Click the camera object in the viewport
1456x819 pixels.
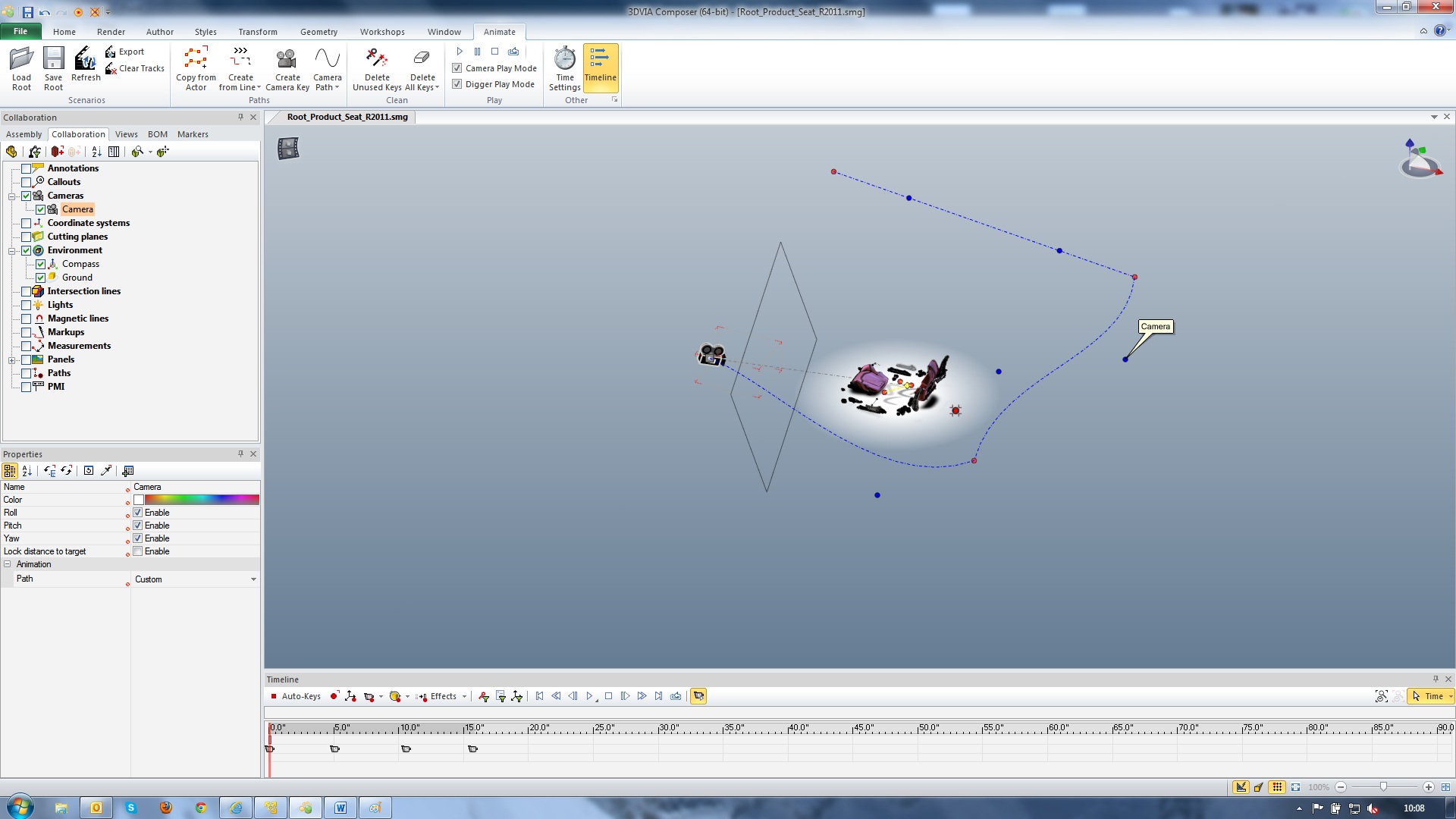pos(711,355)
